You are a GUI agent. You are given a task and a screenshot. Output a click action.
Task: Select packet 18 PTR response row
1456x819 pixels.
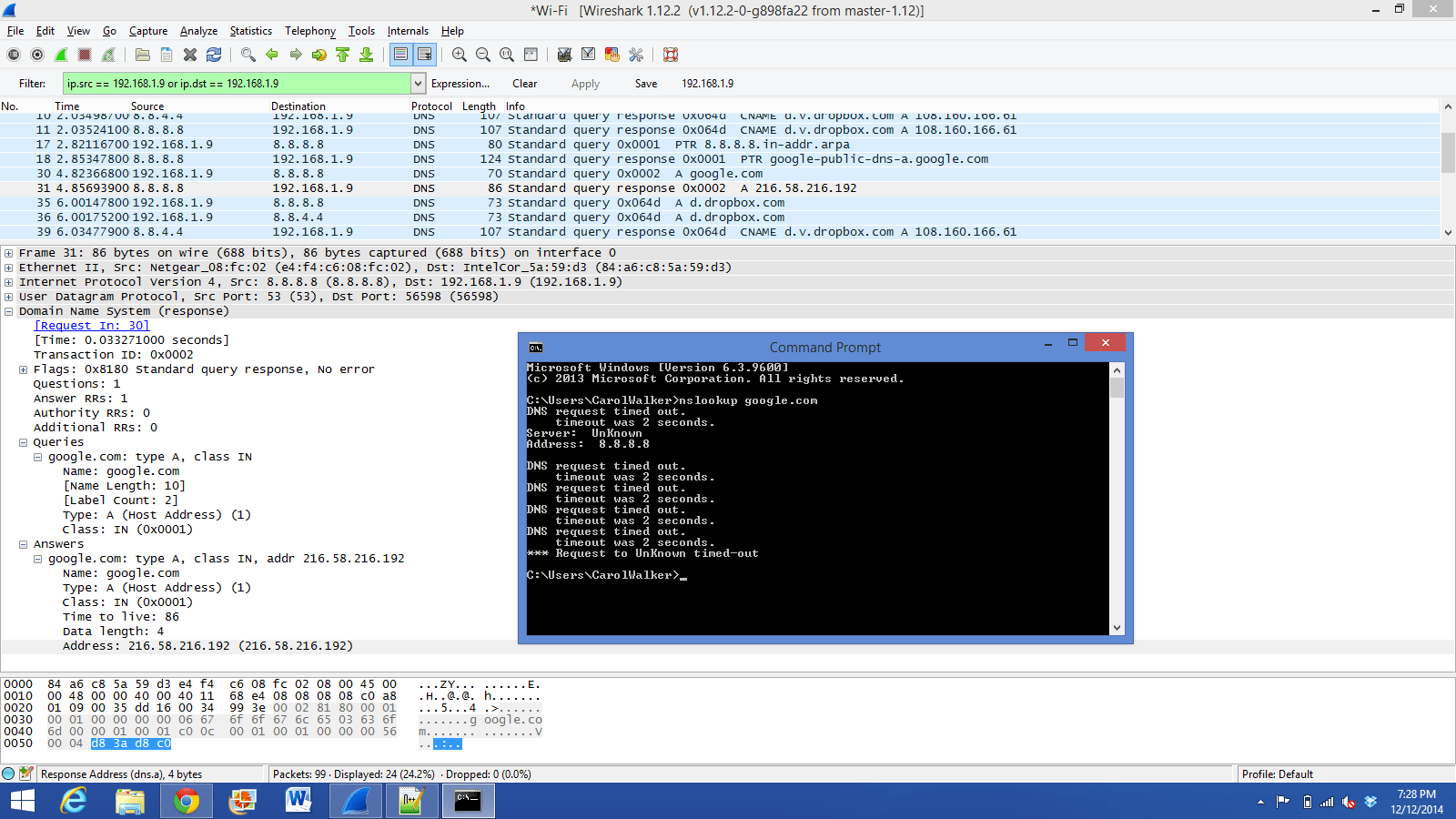coord(720,159)
